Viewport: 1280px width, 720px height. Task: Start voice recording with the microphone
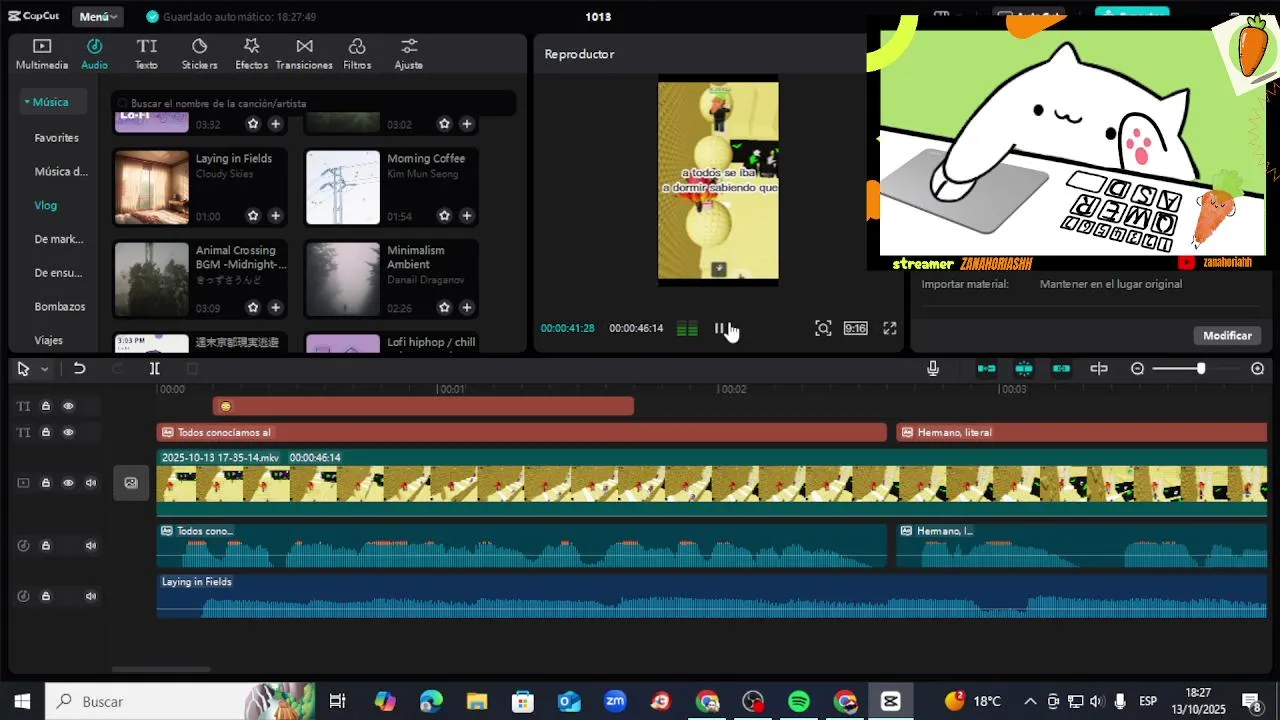pos(933,369)
